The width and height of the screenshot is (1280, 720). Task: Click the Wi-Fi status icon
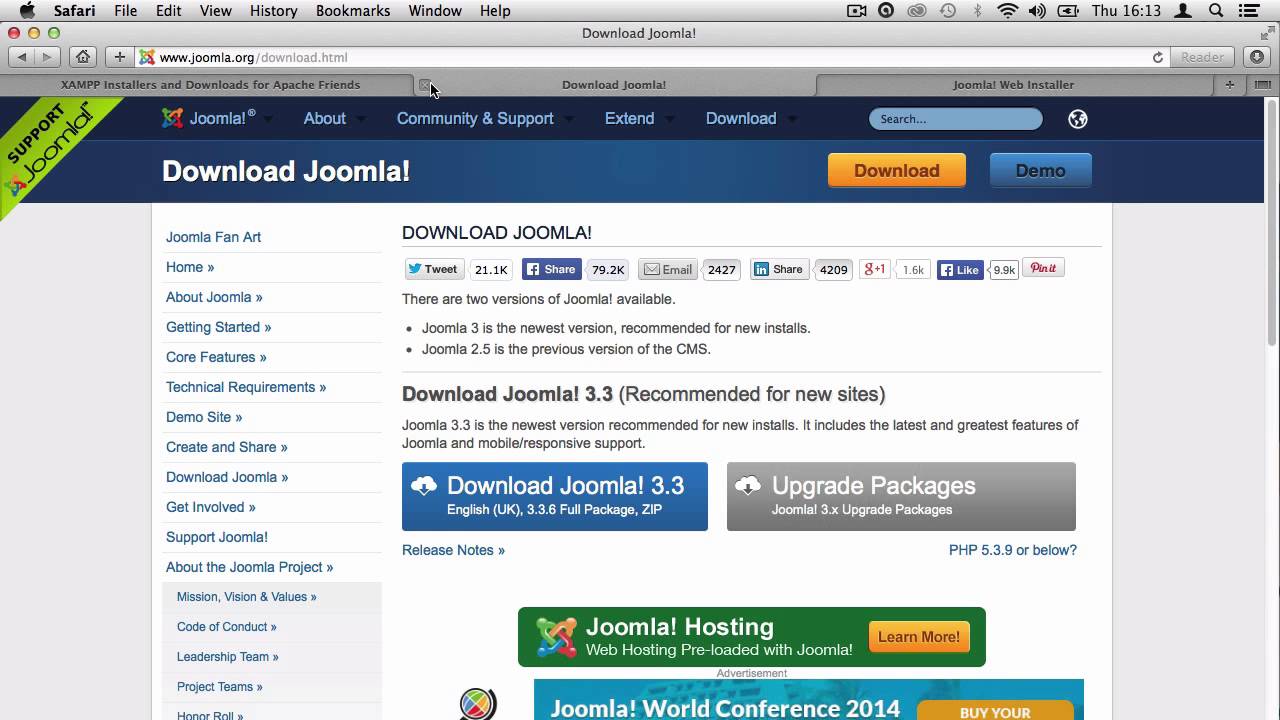coord(1008,11)
